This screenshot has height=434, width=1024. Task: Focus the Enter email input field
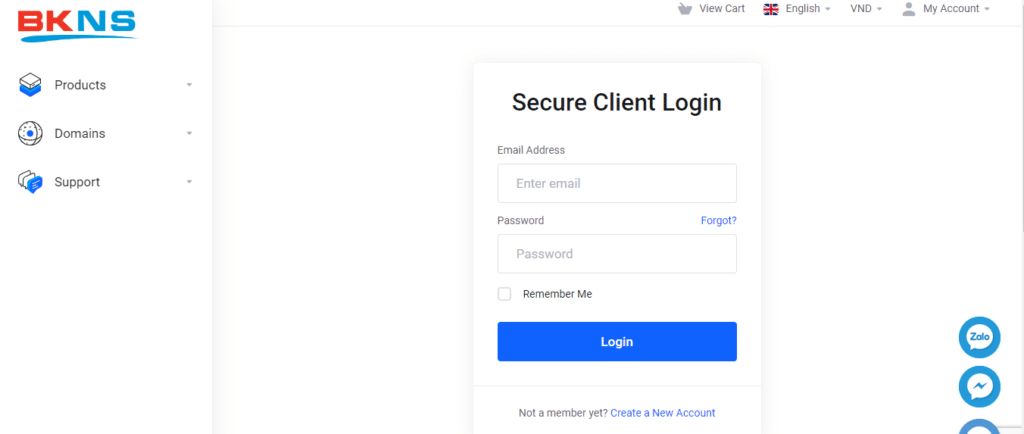tap(617, 183)
